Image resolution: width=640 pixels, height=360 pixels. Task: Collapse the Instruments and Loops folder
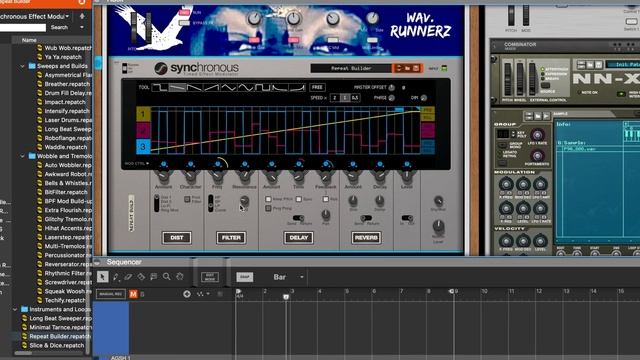pos(16,309)
